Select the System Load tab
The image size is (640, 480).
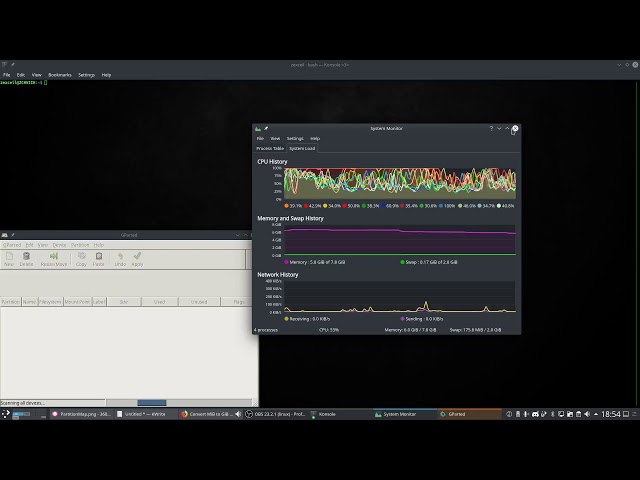[x=302, y=148]
